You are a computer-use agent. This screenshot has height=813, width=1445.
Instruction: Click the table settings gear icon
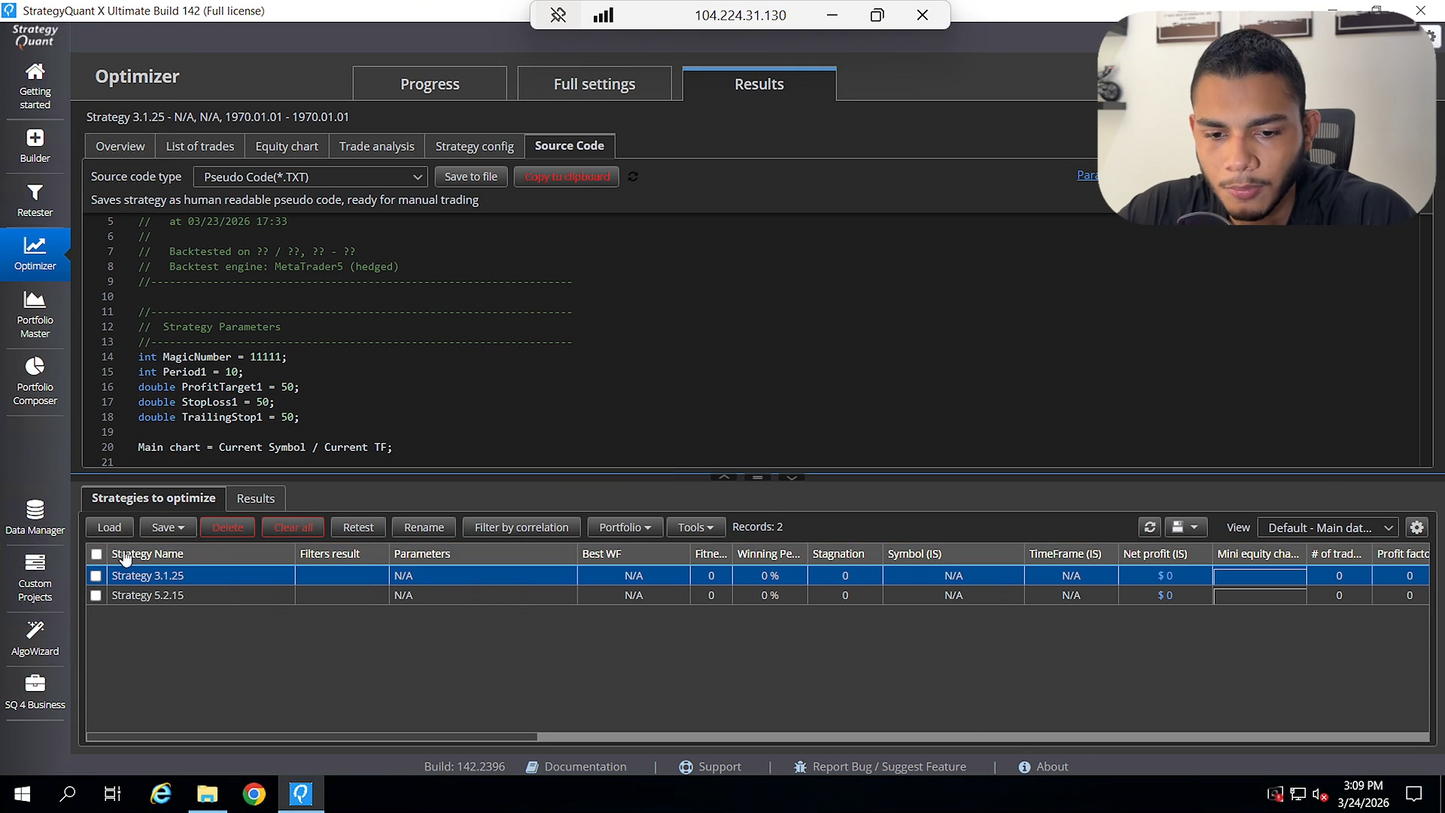(1416, 527)
